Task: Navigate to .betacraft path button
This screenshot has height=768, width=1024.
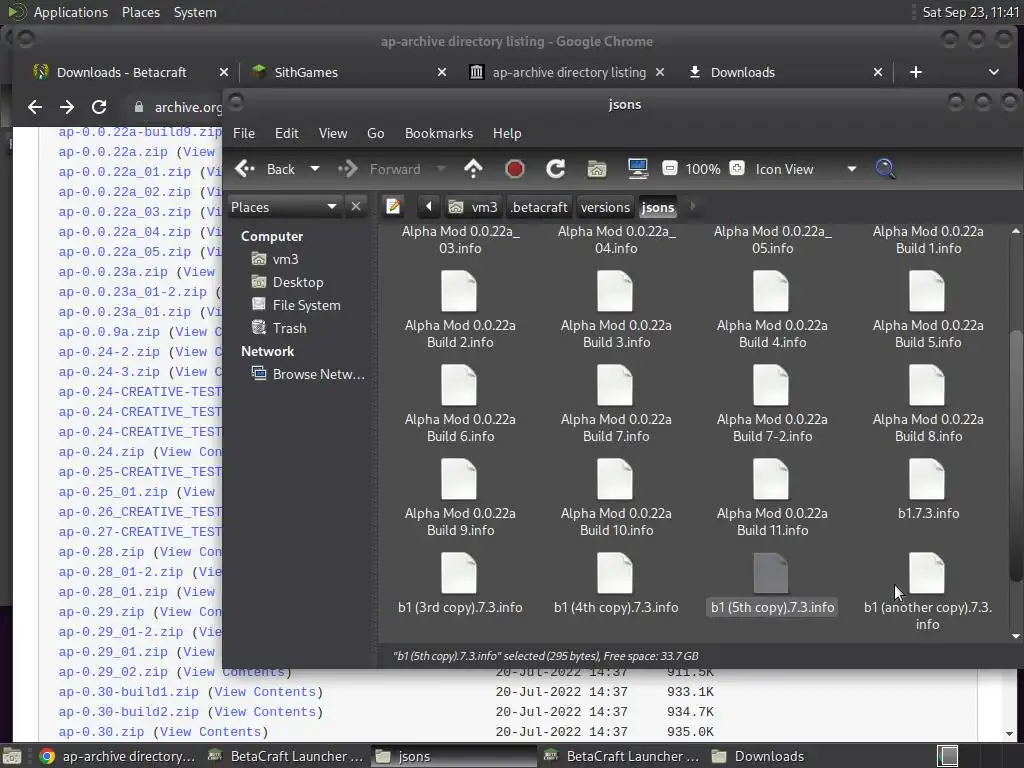Action: point(539,207)
